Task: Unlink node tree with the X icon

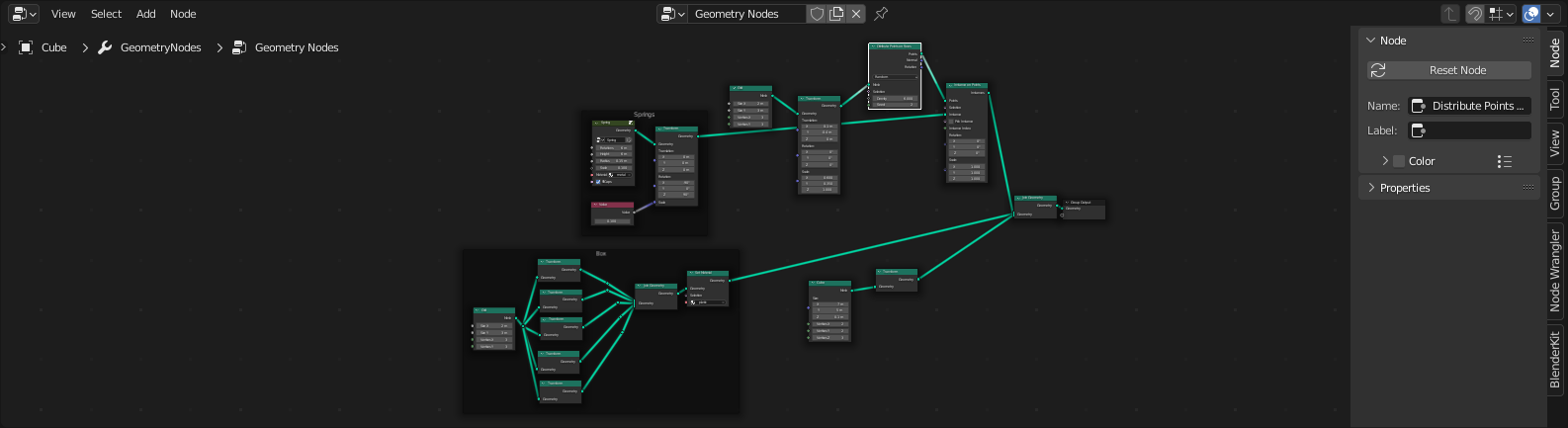Action: tap(856, 14)
